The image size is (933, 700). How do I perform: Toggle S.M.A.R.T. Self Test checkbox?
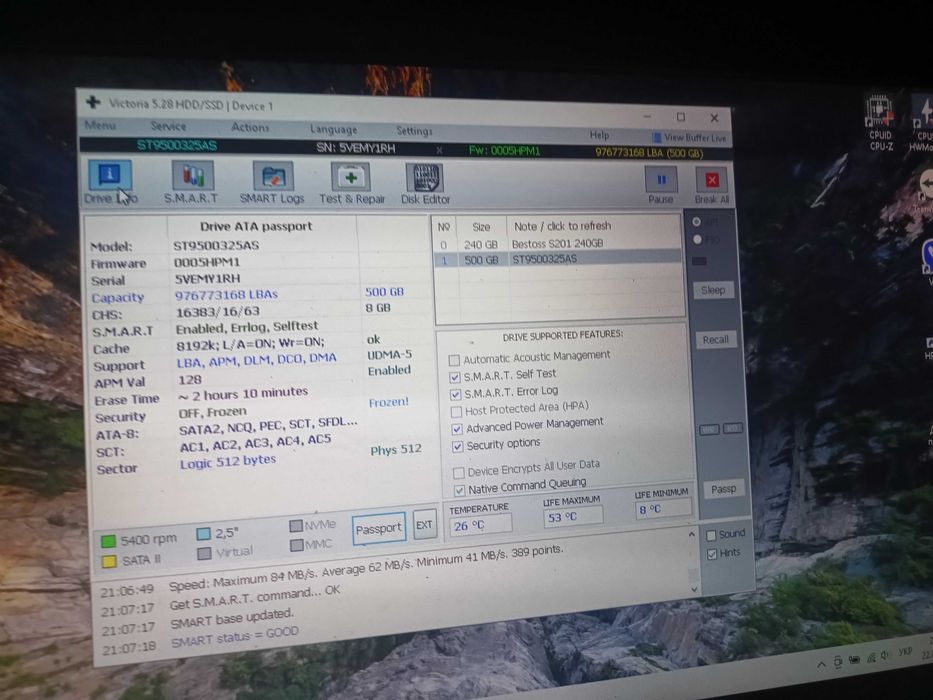click(455, 377)
